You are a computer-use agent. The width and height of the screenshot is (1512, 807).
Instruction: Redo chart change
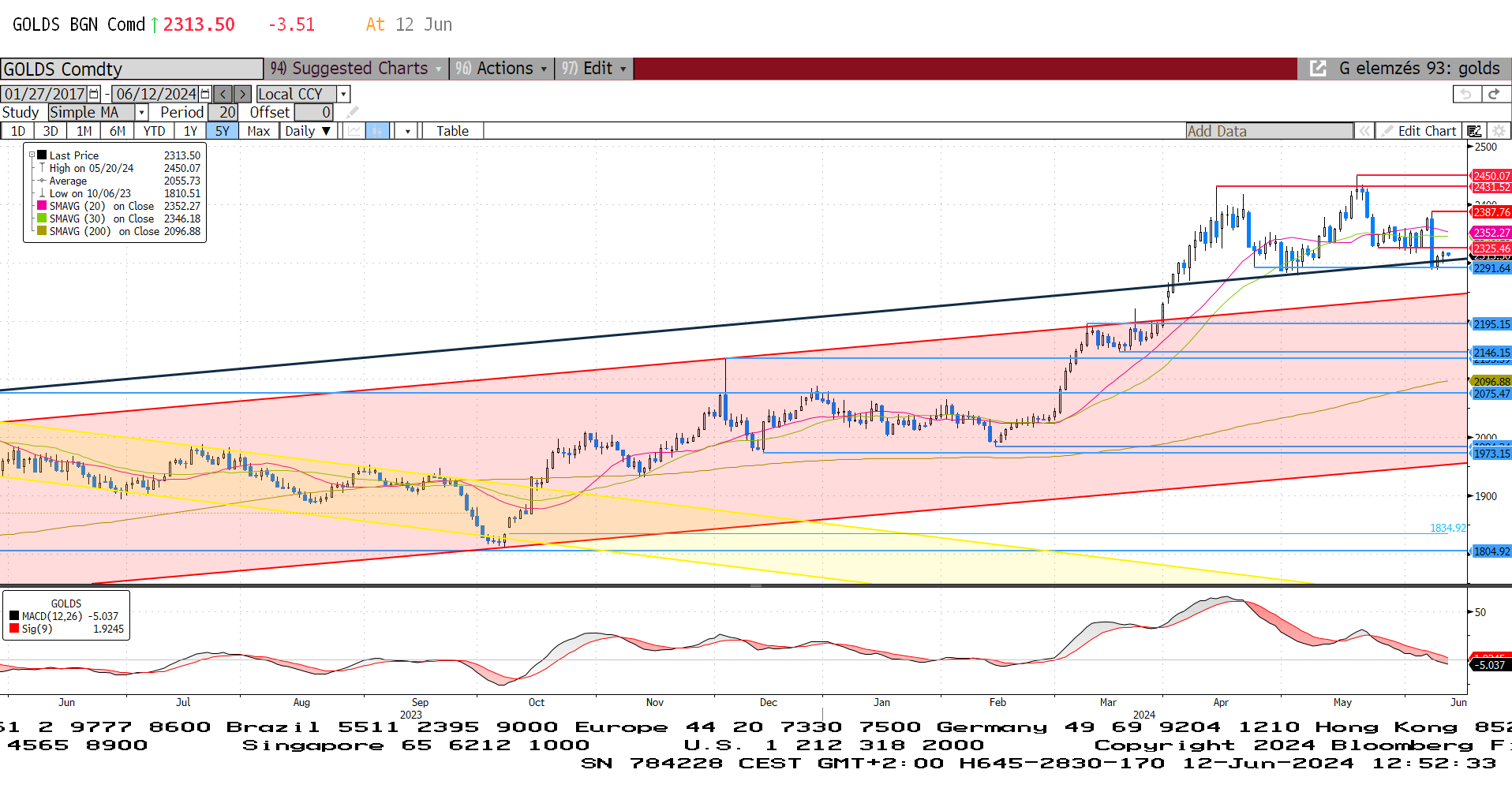(x=1494, y=94)
